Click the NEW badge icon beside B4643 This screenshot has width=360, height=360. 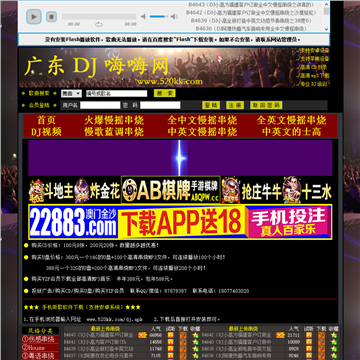(x=143, y=335)
